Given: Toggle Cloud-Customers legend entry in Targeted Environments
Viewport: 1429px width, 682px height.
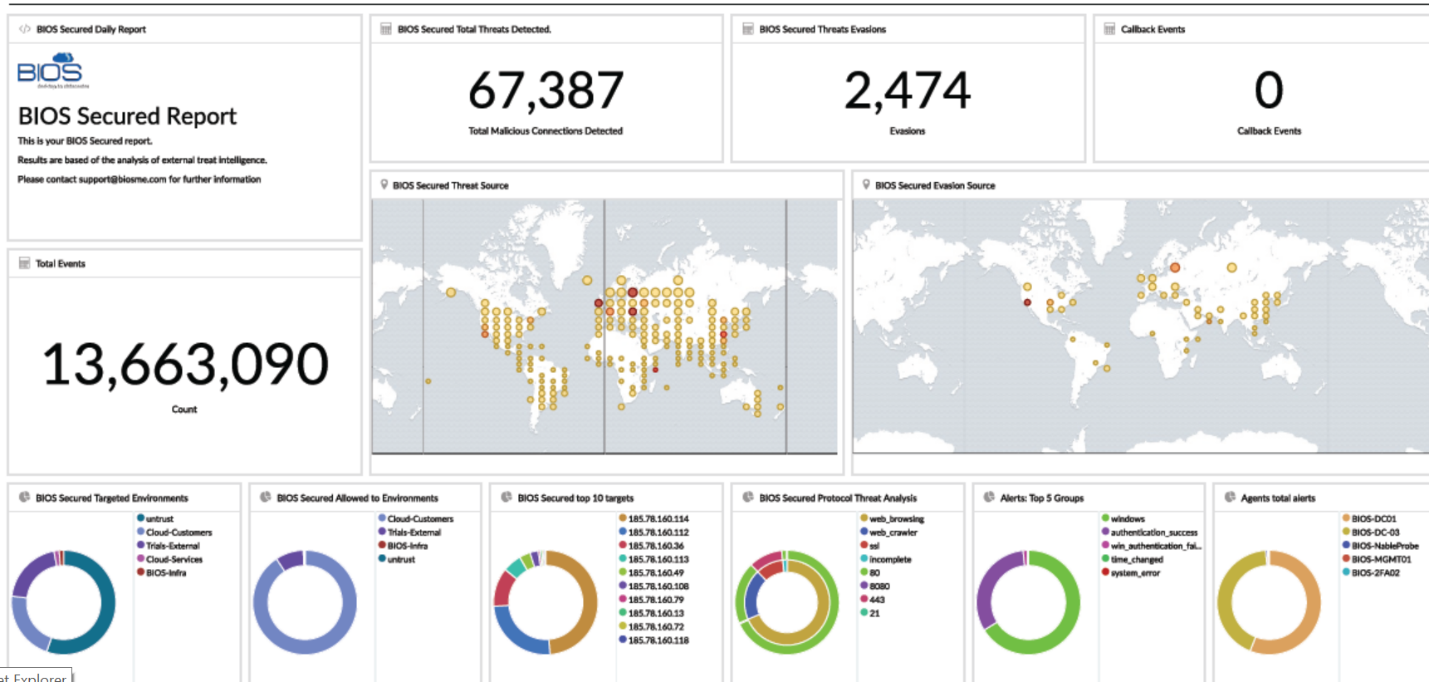Looking at the screenshot, I should tap(174, 533).
